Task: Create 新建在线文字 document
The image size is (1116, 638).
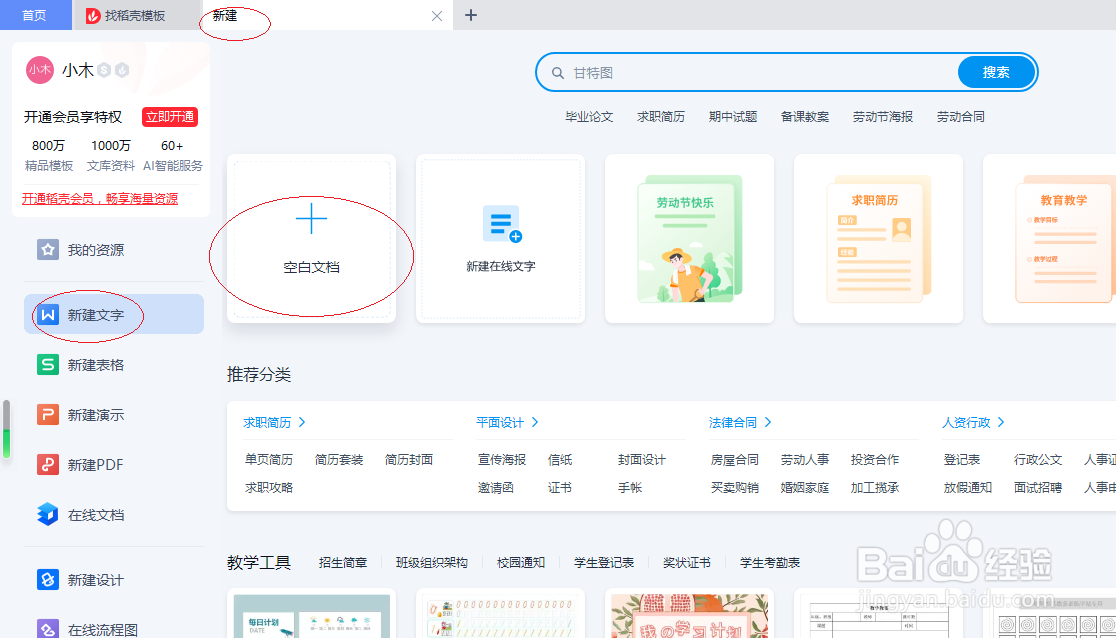Action: point(500,240)
